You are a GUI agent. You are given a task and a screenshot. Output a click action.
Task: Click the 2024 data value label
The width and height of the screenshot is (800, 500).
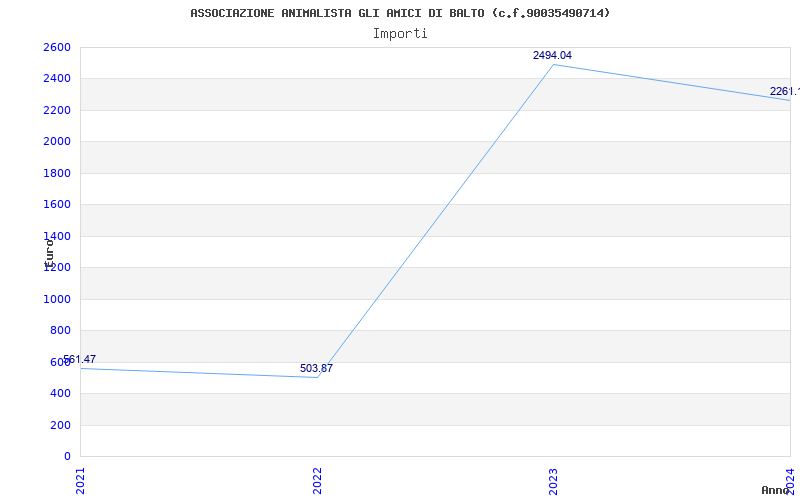[x=785, y=92]
